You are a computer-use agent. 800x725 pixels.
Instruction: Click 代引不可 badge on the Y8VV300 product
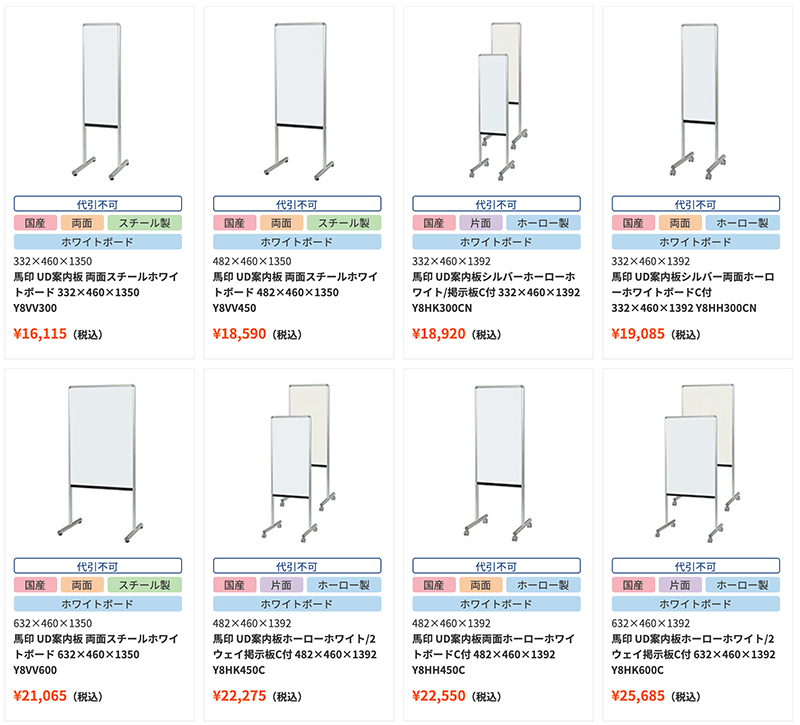coord(97,204)
